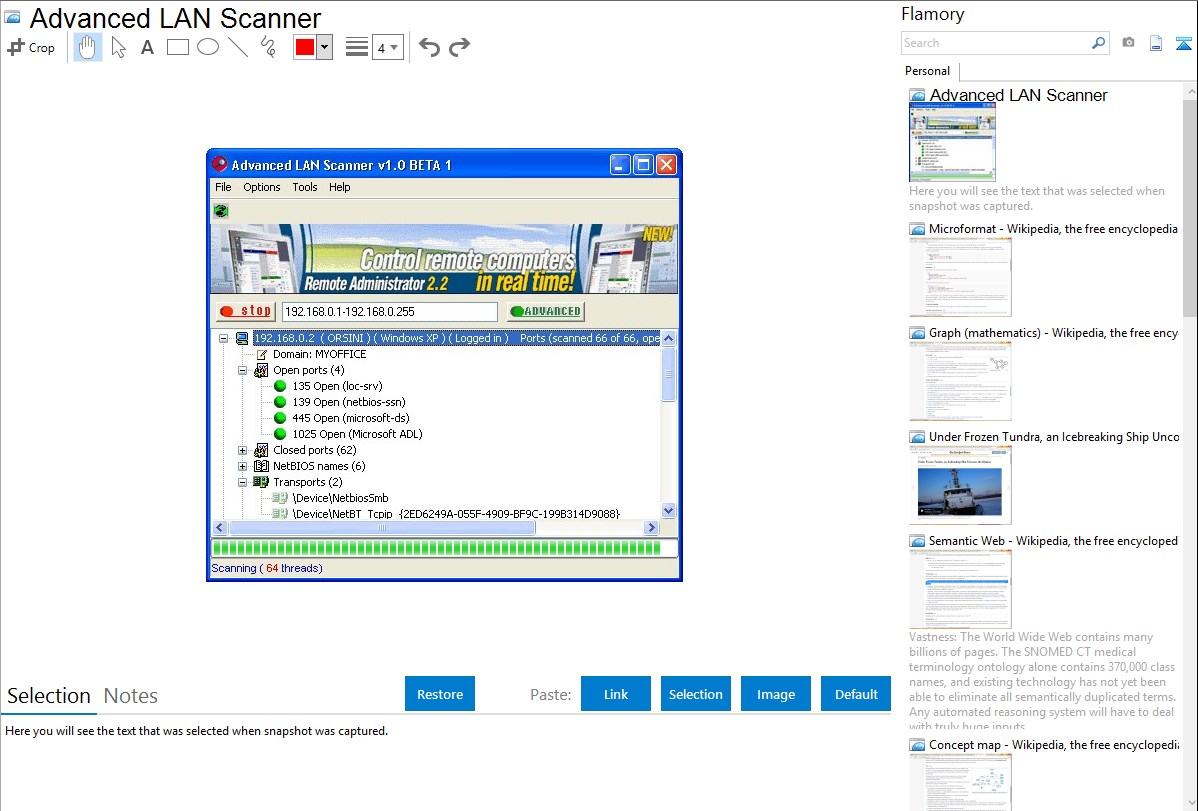Select port 445 Open (microsoft-ds)
The image size is (1198, 811).
coord(351,418)
